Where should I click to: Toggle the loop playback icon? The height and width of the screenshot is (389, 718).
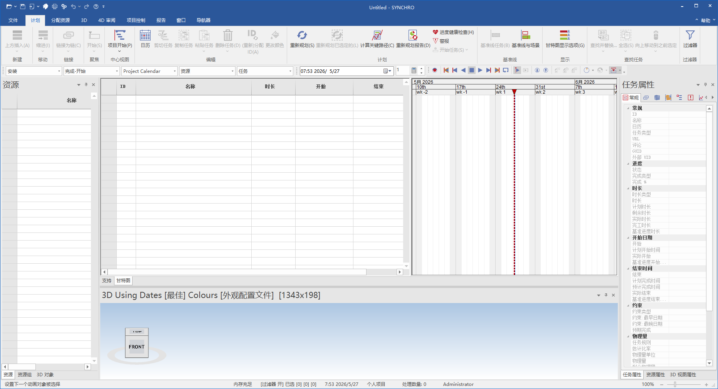pyautogui.click(x=506, y=70)
